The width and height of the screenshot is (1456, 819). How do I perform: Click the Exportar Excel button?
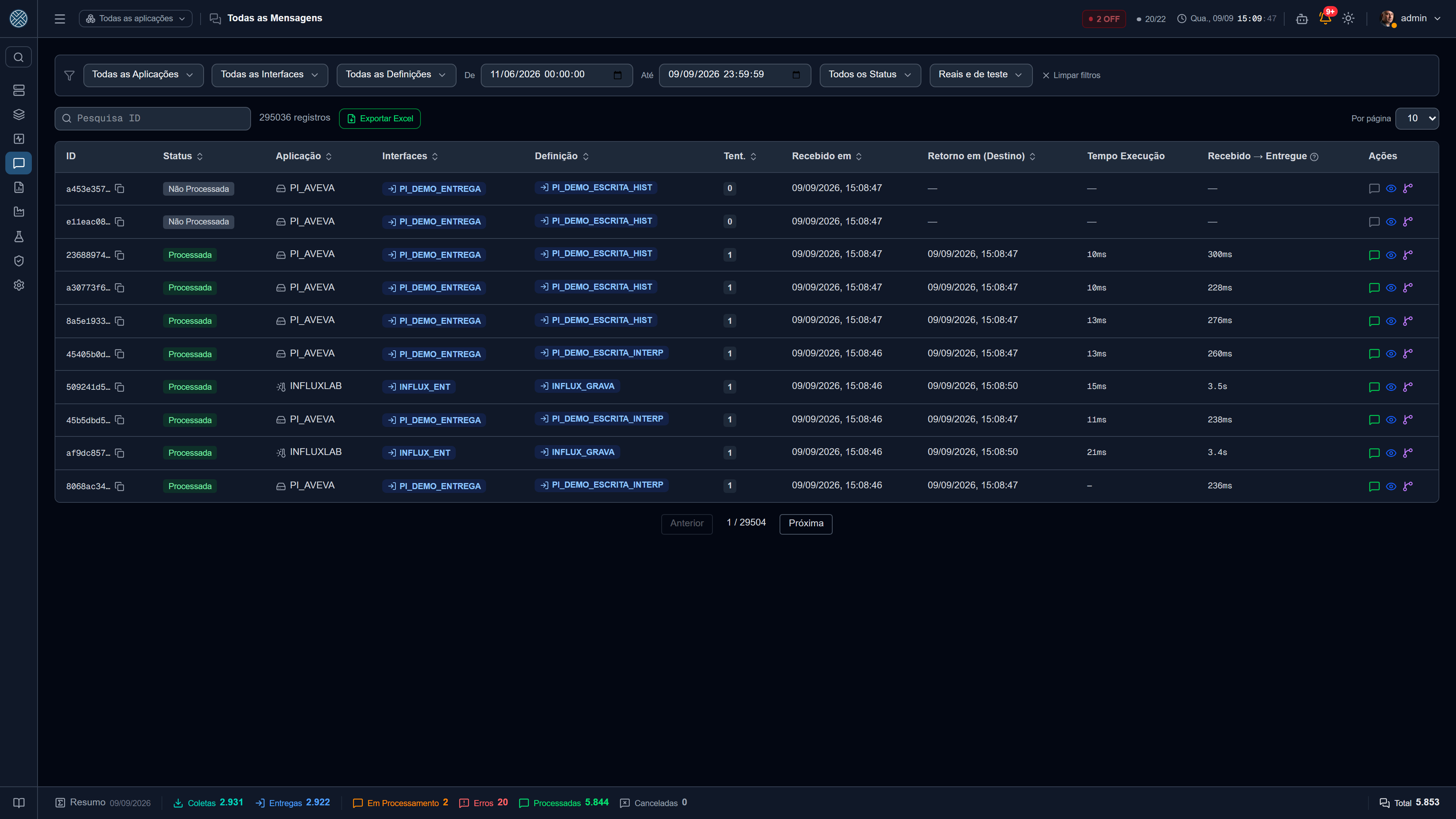(x=380, y=119)
